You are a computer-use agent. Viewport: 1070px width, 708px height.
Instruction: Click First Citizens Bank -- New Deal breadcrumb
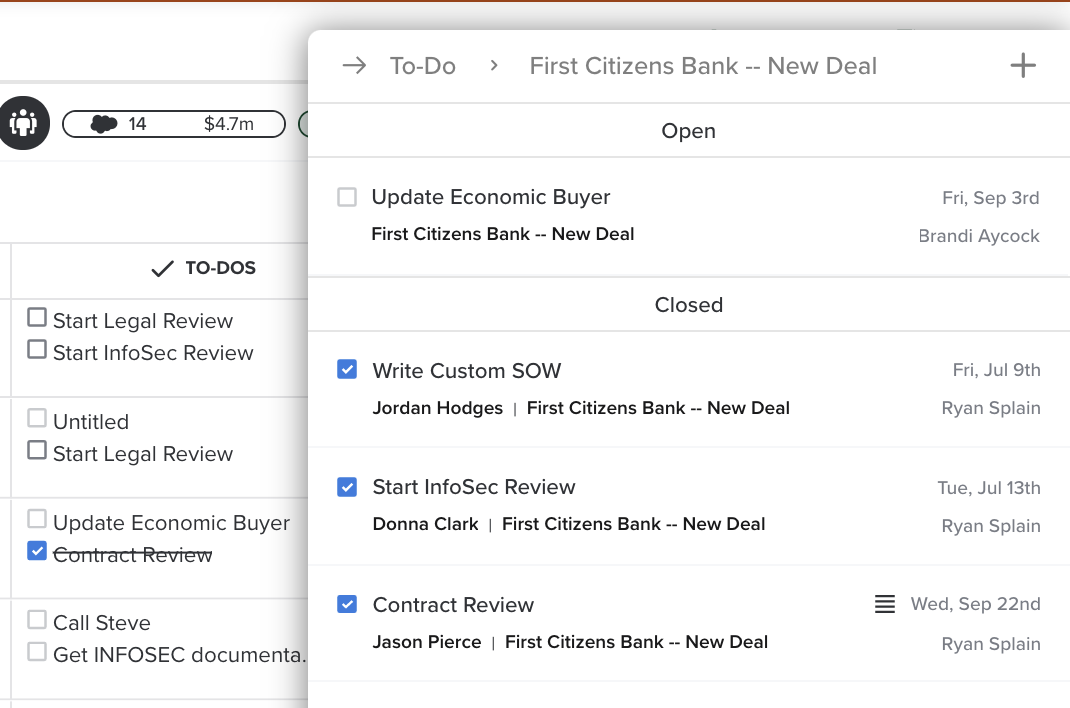[x=703, y=65]
